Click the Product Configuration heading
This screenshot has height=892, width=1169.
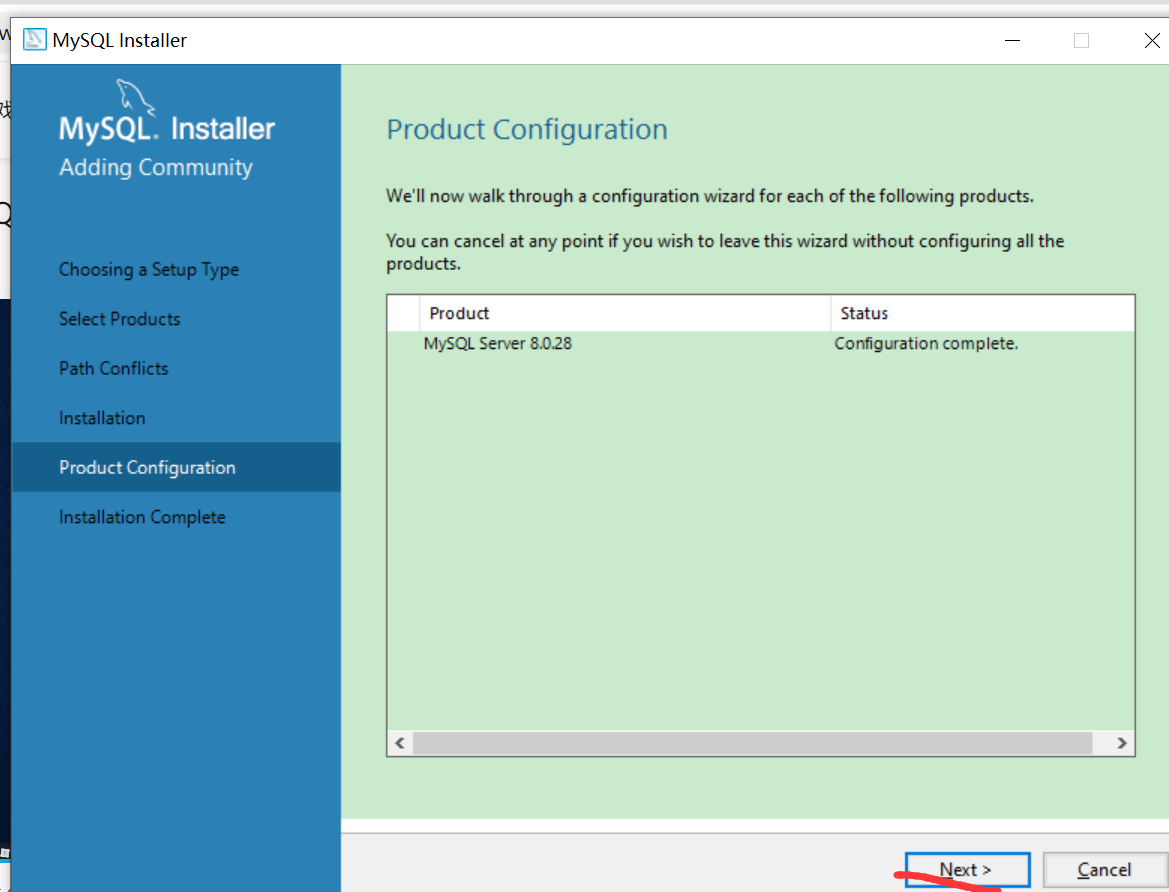(x=527, y=130)
